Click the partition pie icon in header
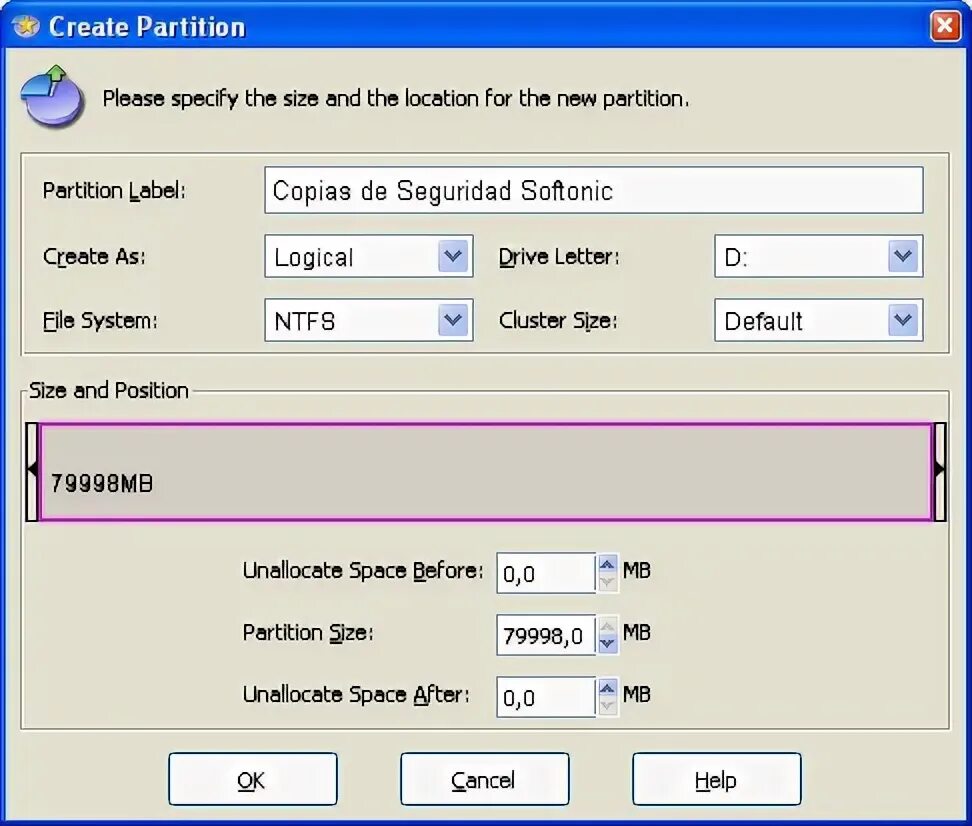The height and width of the screenshot is (826, 972). pyautogui.click(x=52, y=96)
